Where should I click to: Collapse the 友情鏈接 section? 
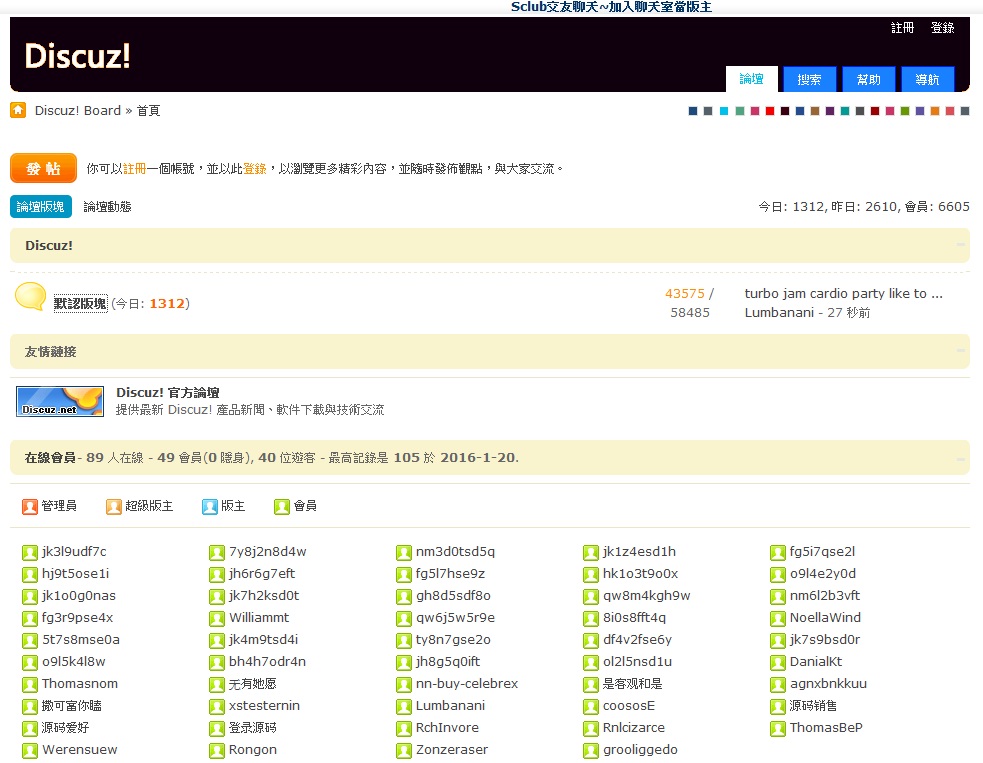(x=960, y=351)
